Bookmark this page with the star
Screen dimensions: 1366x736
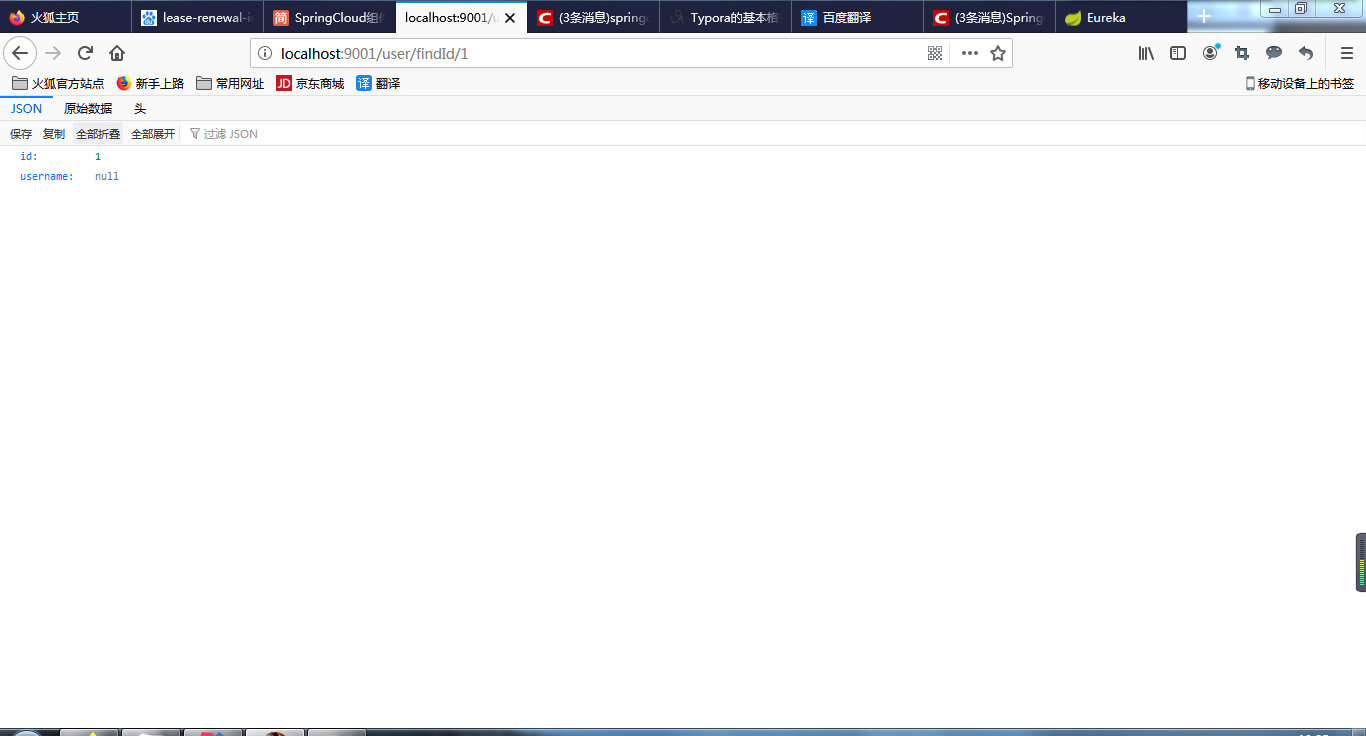(998, 53)
